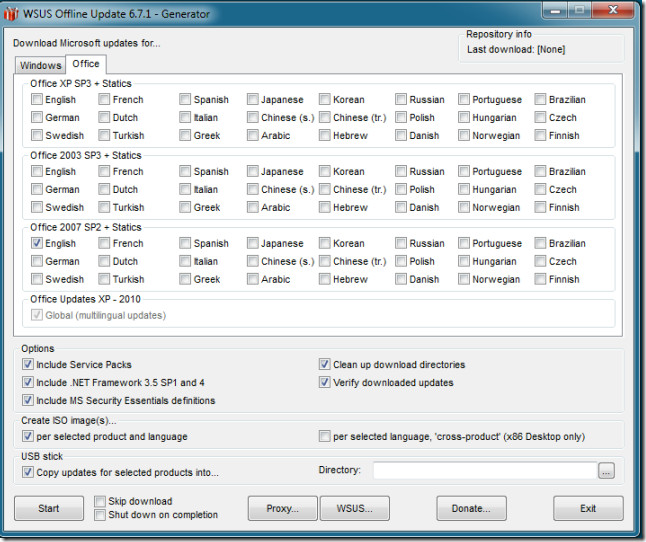
Task: Open WSUS... settings
Action: pos(354,508)
